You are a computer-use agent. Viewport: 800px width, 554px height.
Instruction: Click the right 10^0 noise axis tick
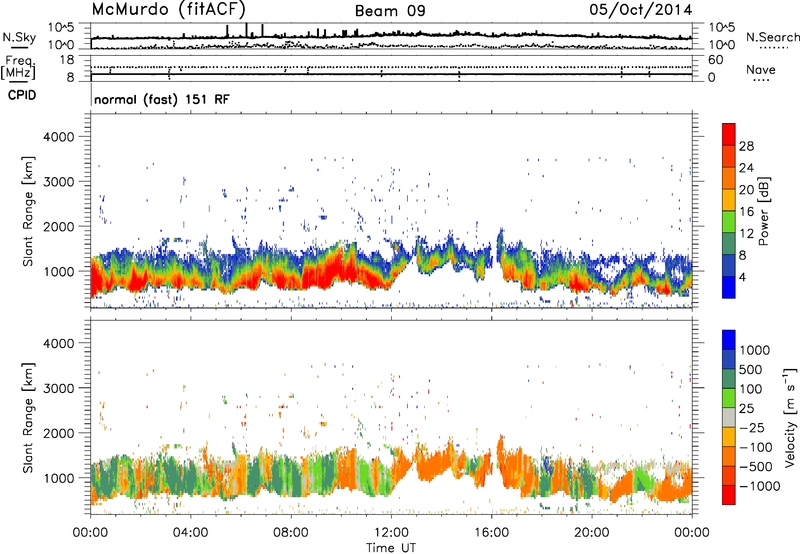pos(722,45)
